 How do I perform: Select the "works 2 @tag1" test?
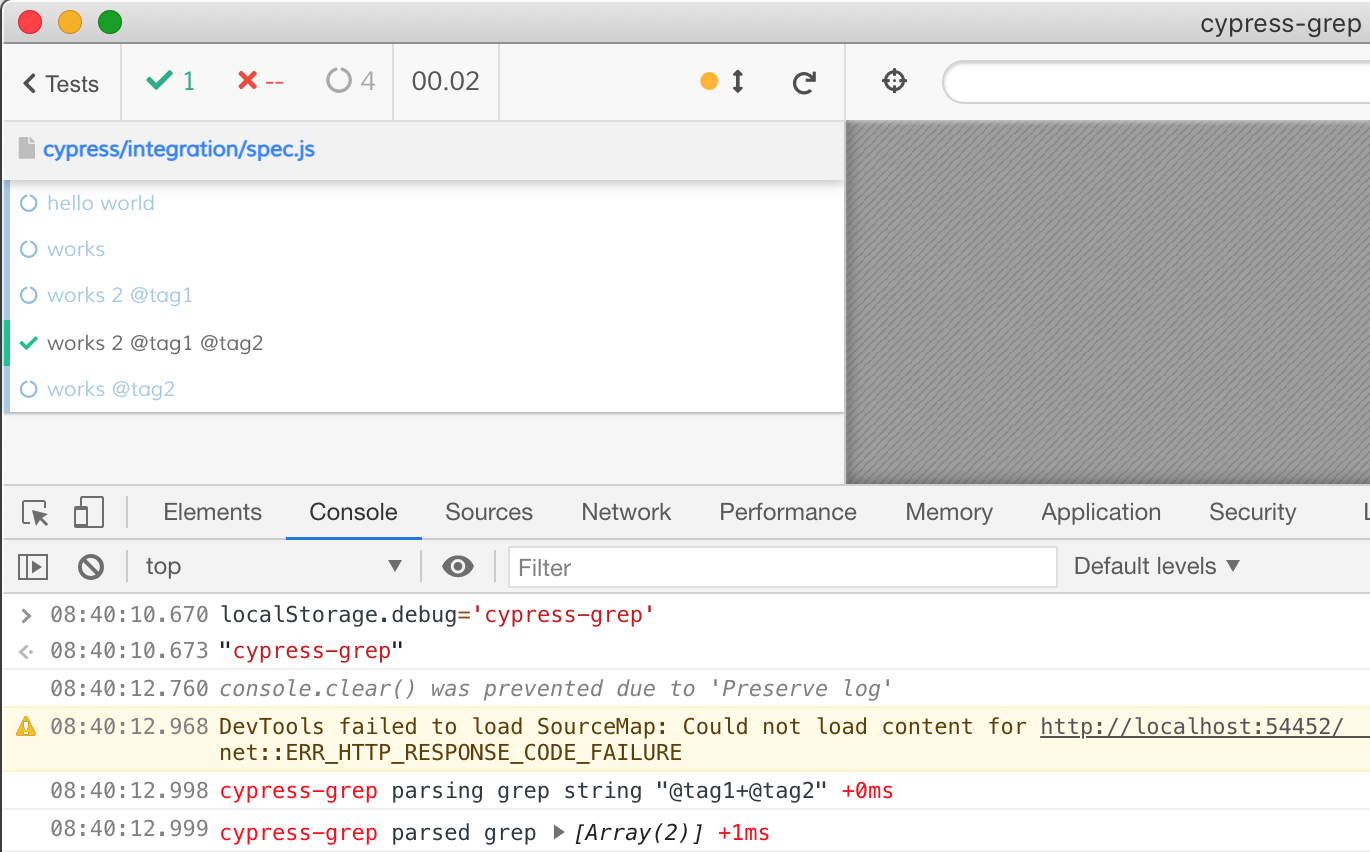(425, 295)
